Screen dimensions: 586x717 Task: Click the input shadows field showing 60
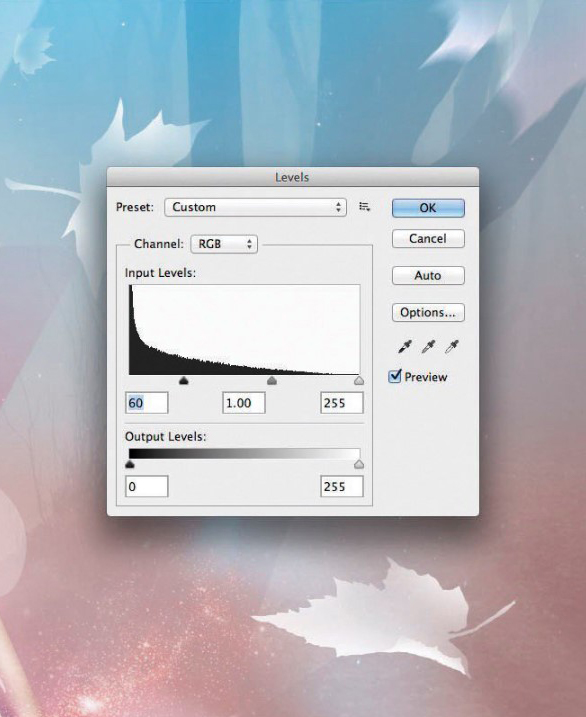point(147,403)
